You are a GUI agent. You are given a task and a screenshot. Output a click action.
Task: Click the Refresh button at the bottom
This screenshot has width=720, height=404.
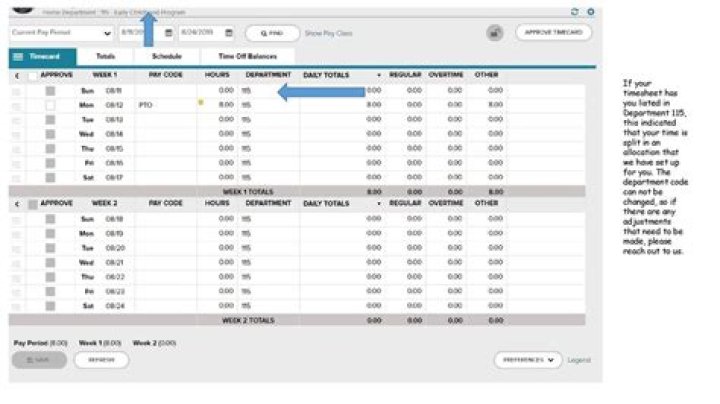tap(101, 360)
